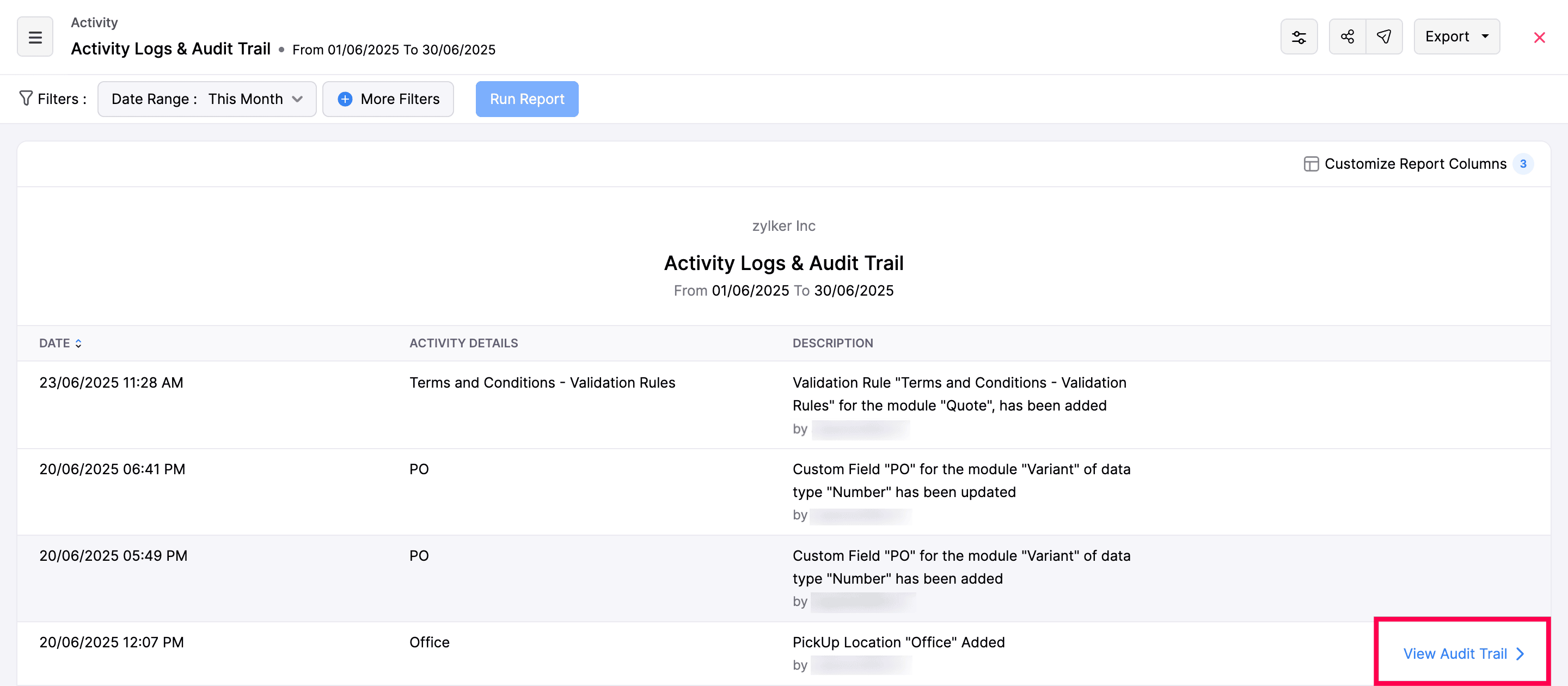Open report settings via the sliders icon

tap(1299, 36)
